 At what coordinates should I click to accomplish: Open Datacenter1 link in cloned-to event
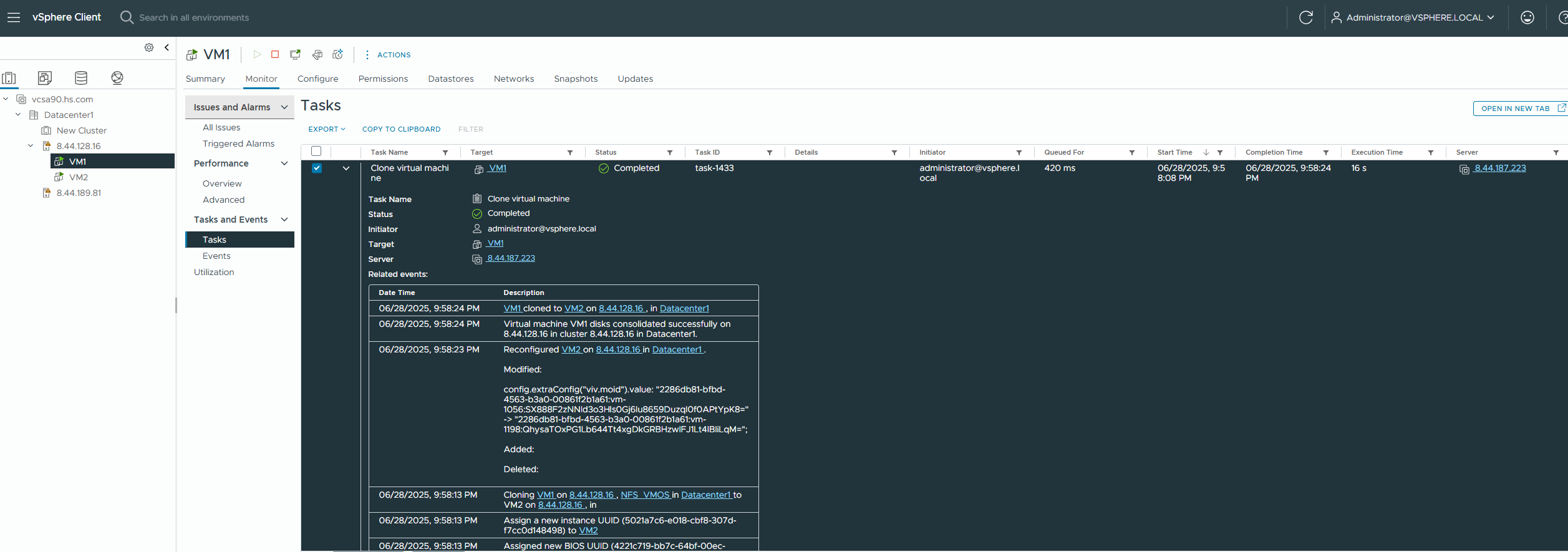click(684, 309)
